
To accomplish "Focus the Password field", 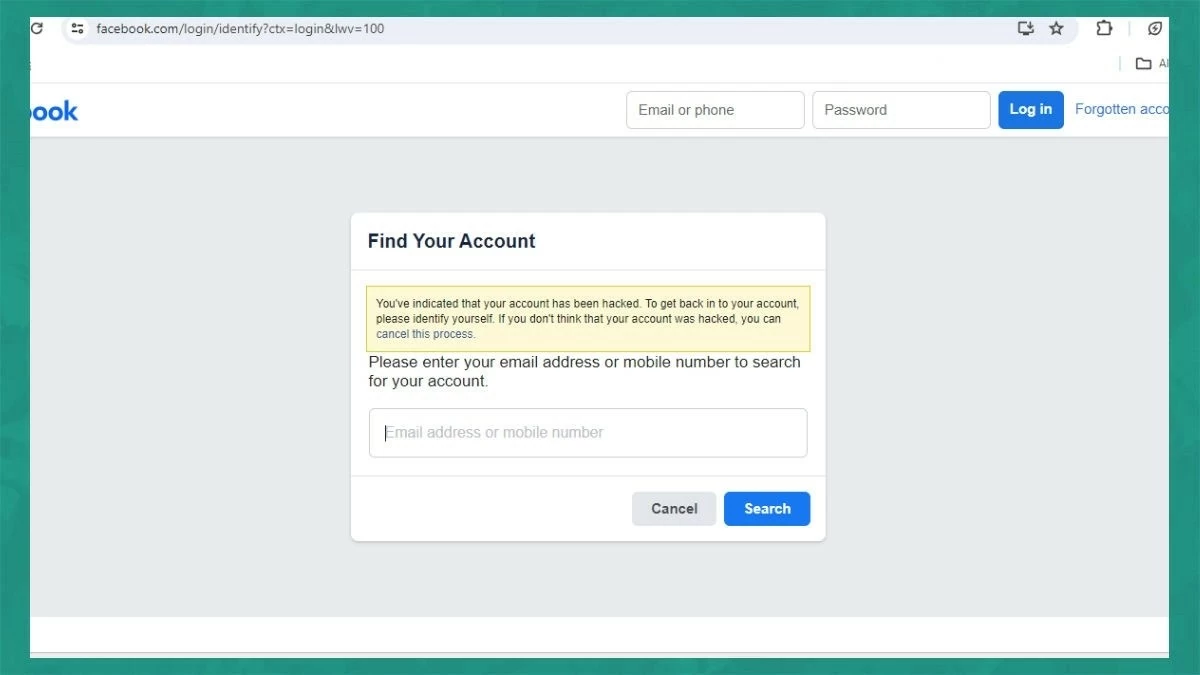I will (x=900, y=110).
